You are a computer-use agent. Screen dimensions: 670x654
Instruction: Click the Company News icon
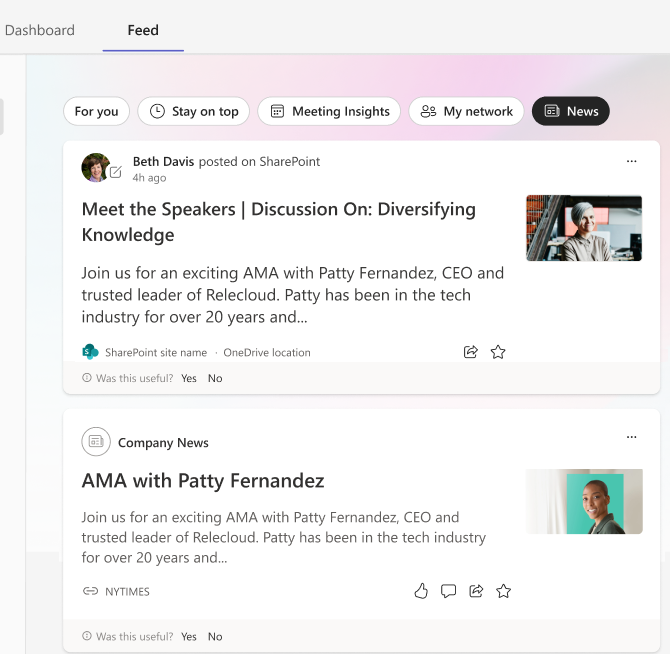pyautogui.click(x=96, y=441)
